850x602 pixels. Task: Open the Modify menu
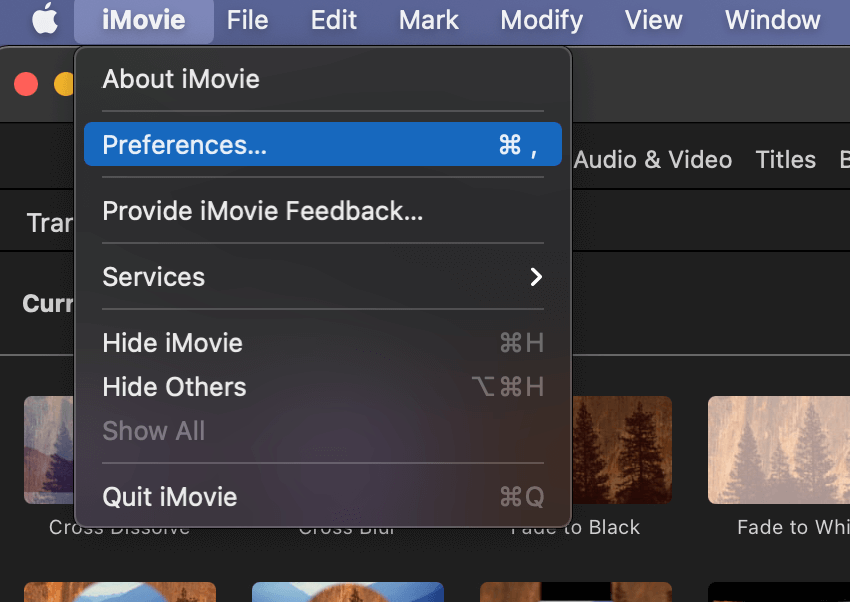click(541, 20)
